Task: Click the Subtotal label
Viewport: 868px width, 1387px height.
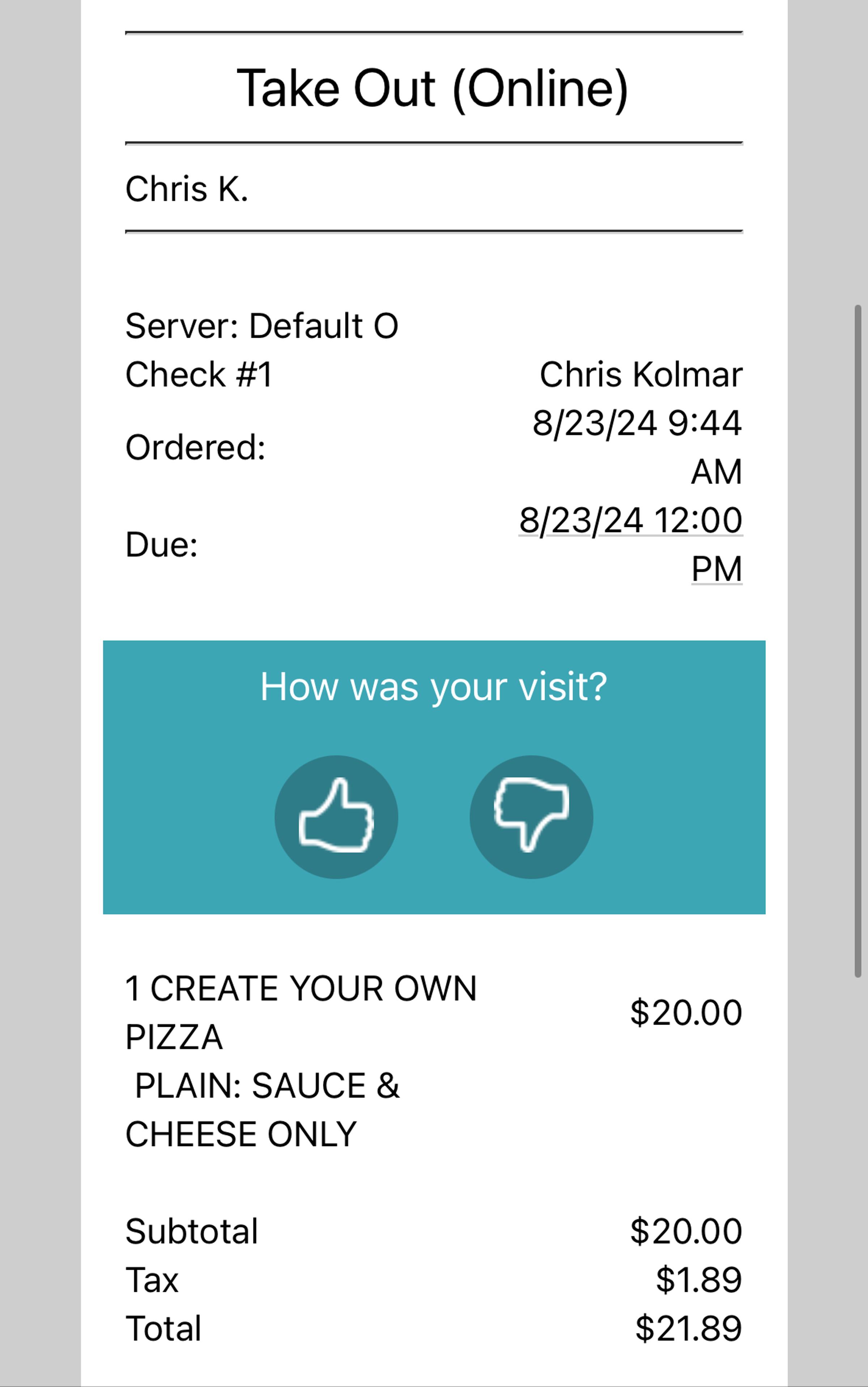Action: [x=192, y=1231]
